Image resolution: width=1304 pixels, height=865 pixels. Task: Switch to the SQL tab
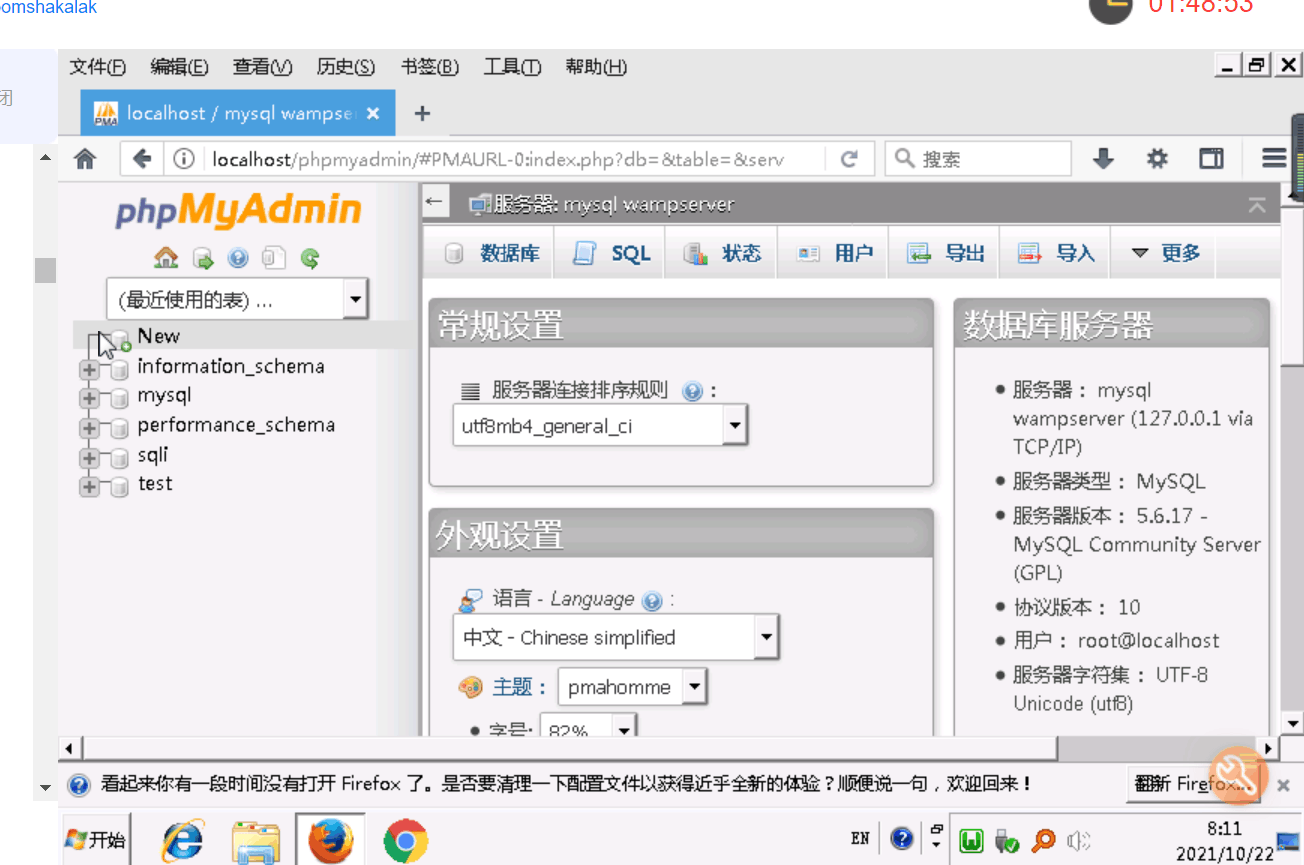click(x=611, y=253)
